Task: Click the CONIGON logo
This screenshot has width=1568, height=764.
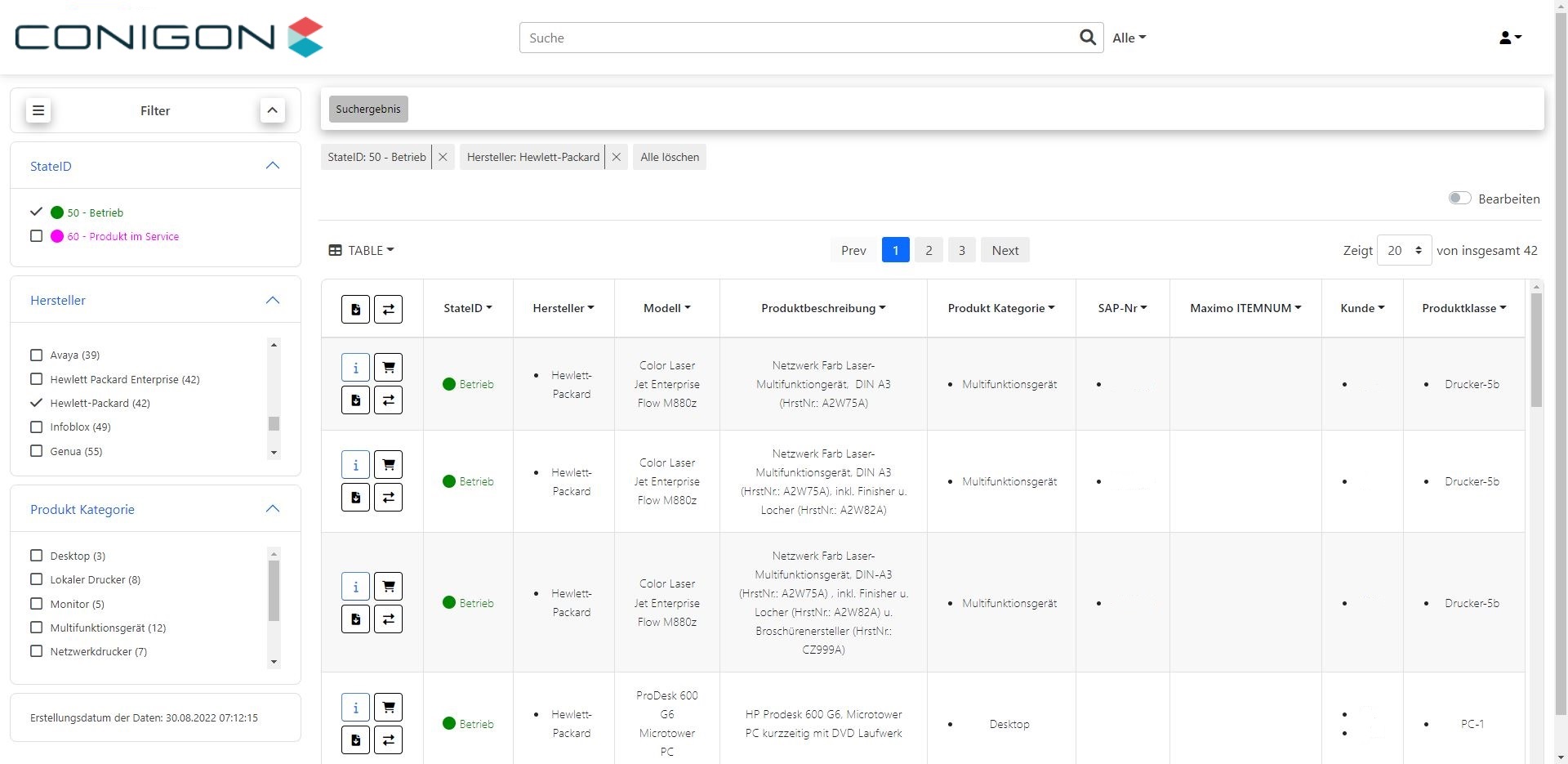Action: point(169,37)
